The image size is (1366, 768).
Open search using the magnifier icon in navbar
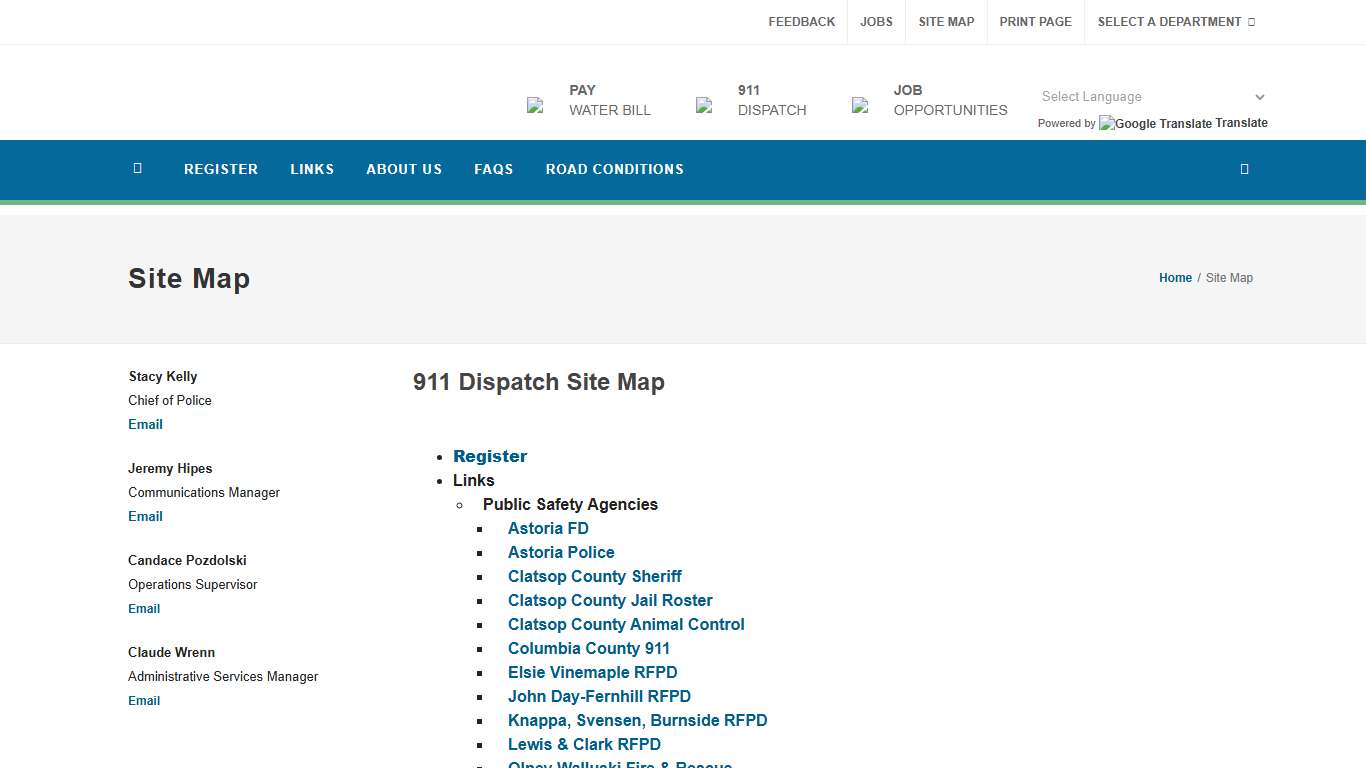coord(1244,169)
